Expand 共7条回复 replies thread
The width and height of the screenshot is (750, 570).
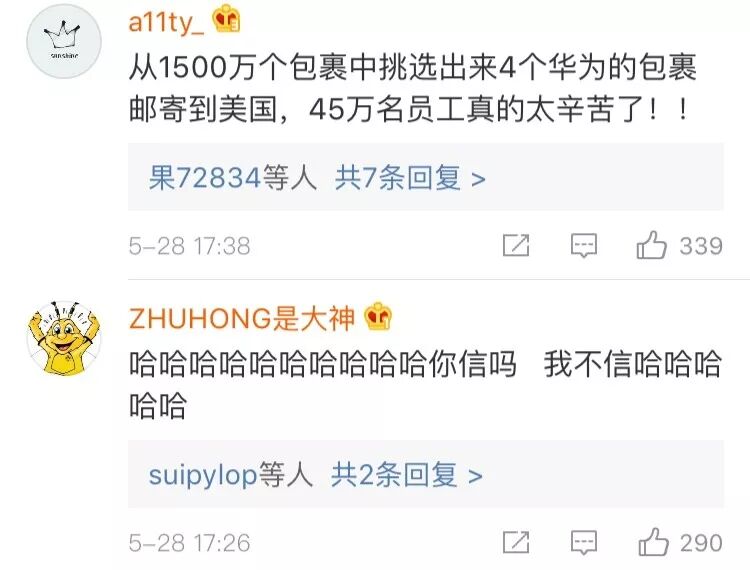coord(410,178)
